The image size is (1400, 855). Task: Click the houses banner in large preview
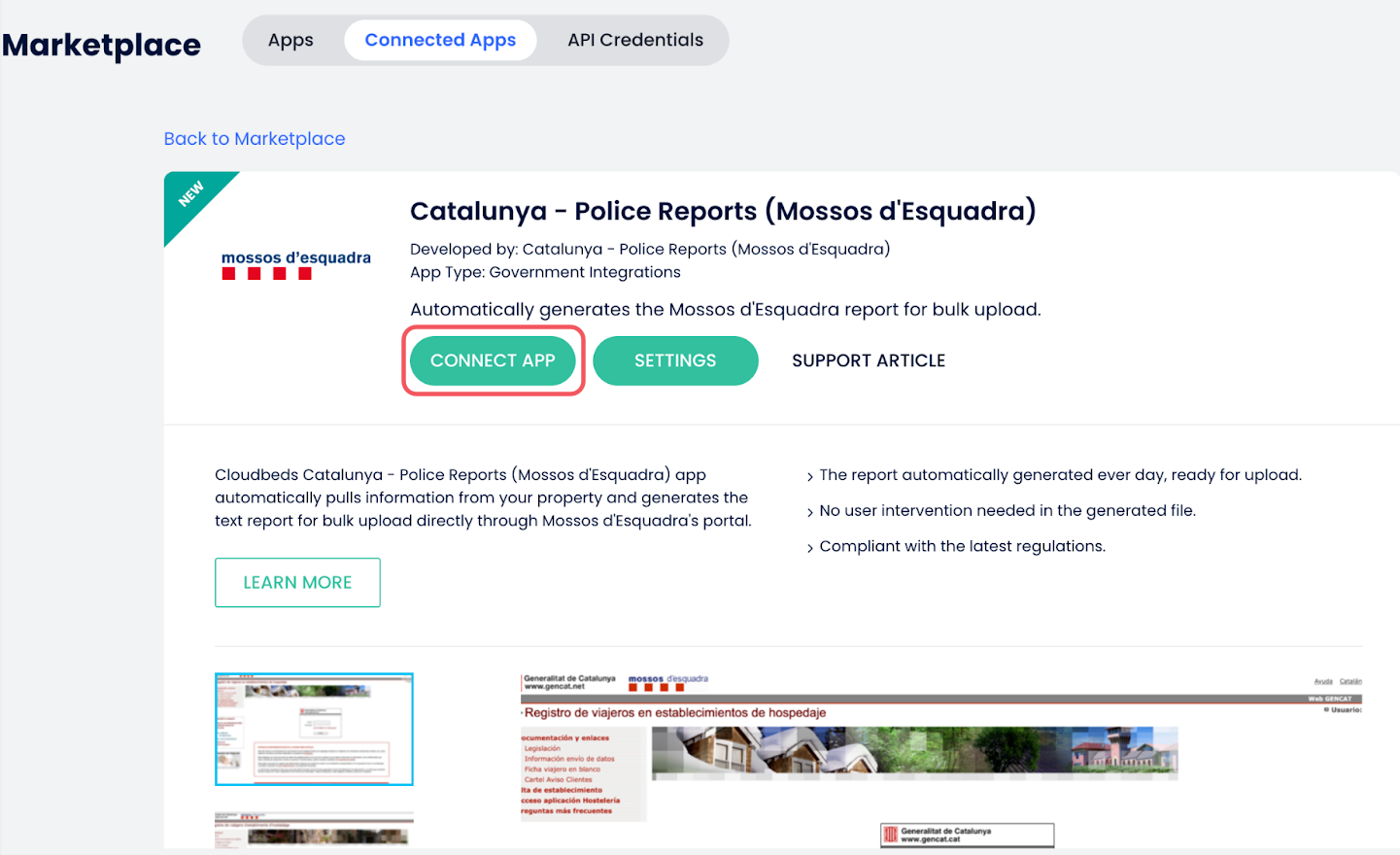[x=913, y=752]
